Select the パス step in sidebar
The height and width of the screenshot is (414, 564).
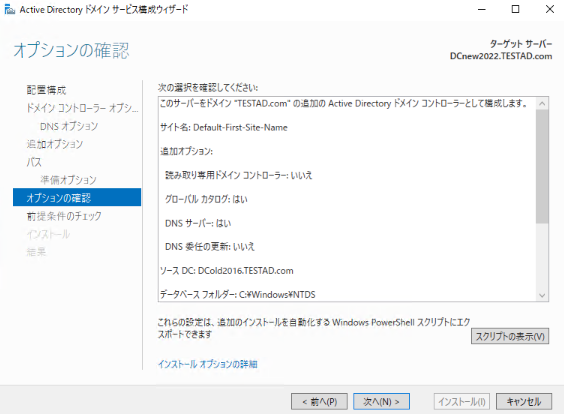[x=34, y=162]
